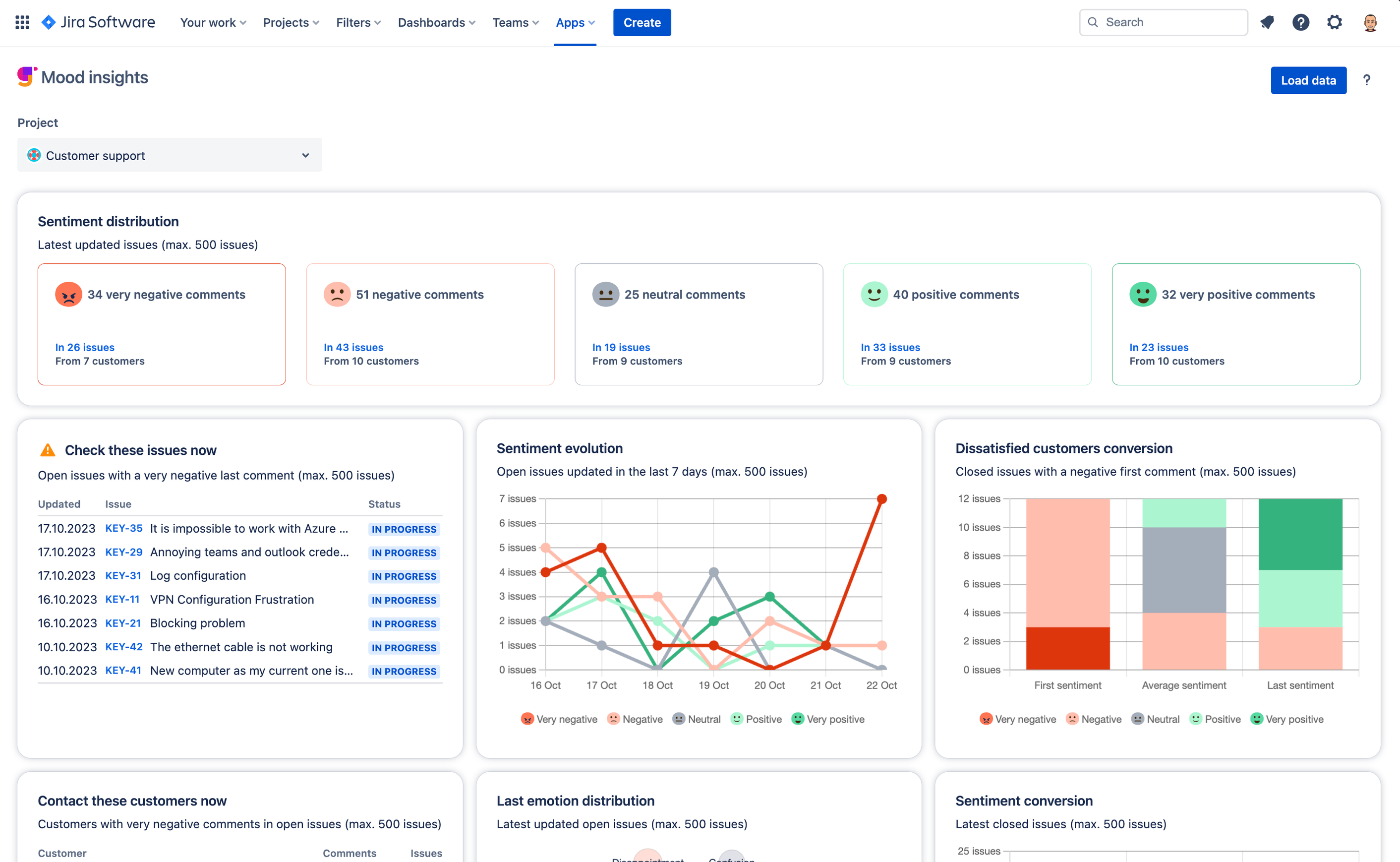Open the app switcher grid icon
This screenshot has width=1400, height=862.
(x=22, y=22)
